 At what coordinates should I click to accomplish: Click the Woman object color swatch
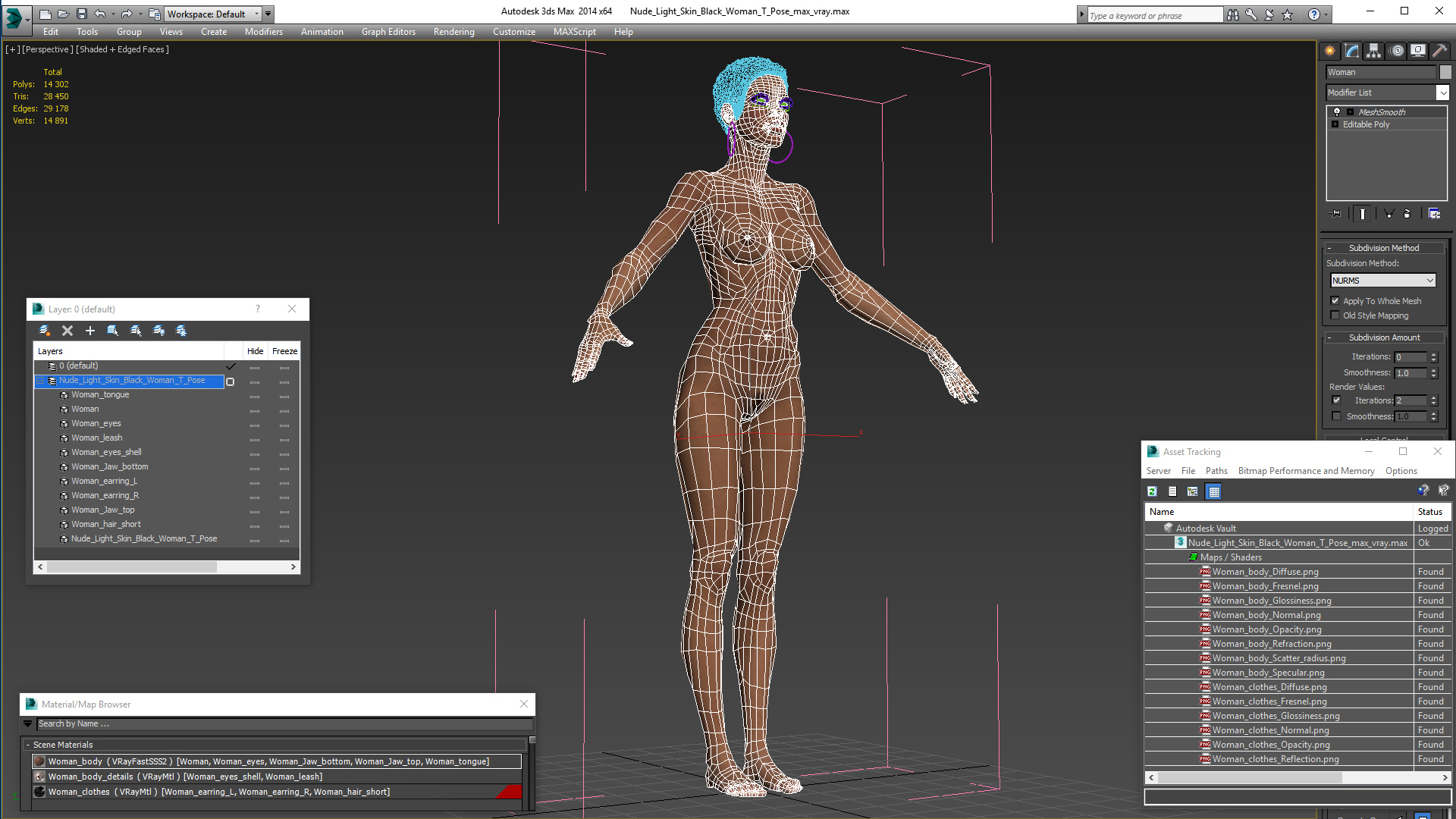coord(1445,72)
